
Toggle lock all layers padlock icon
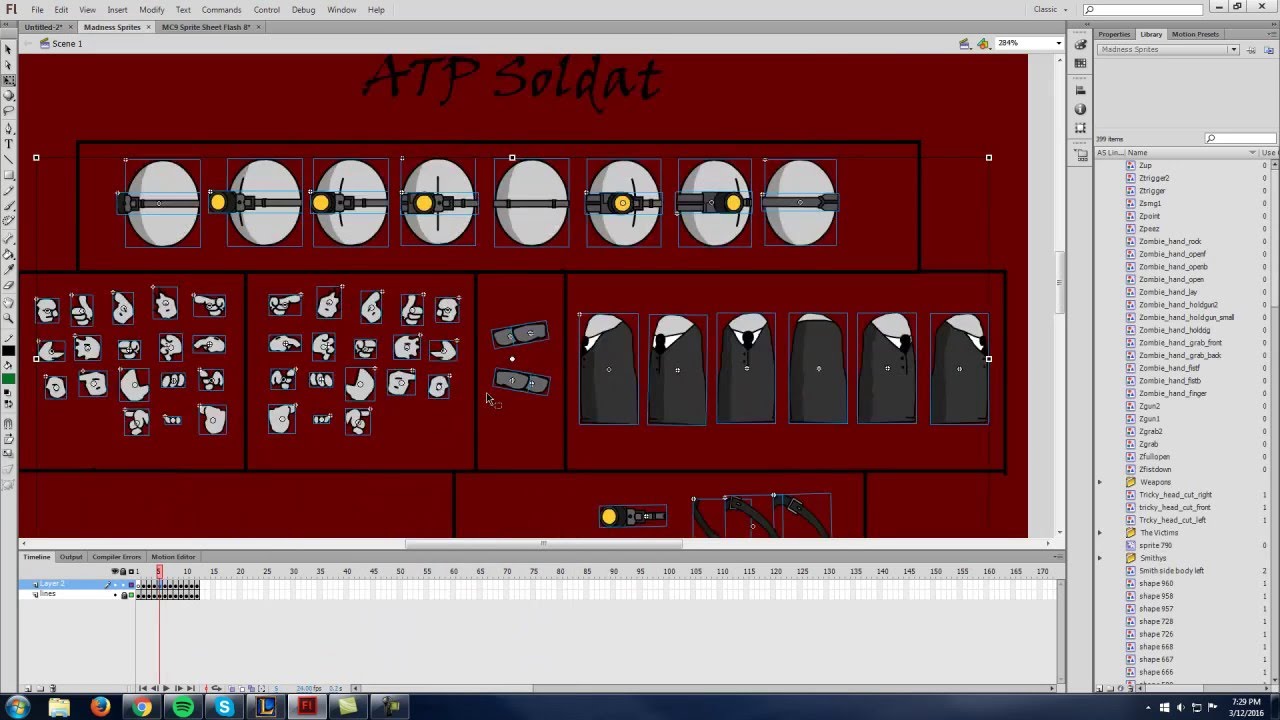[x=123, y=571]
